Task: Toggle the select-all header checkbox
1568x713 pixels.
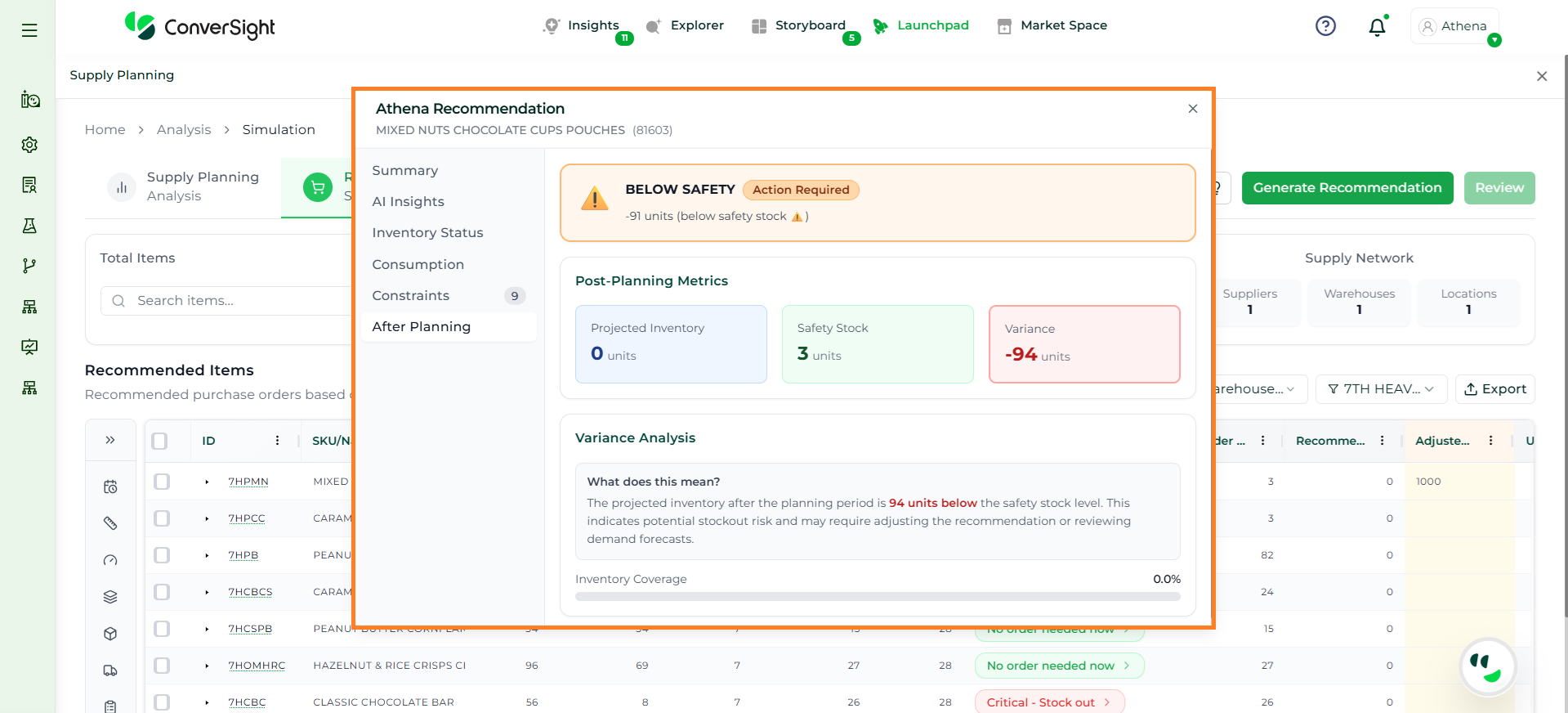Action: [160, 441]
